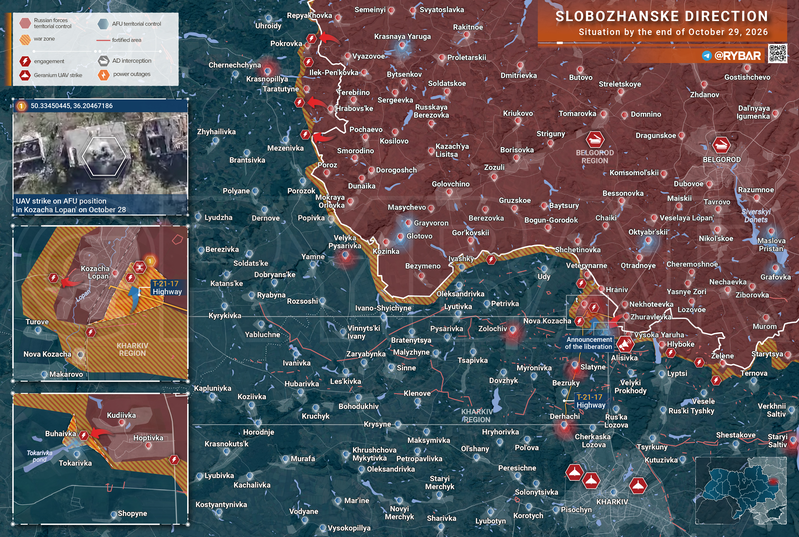Click the Shopyne label in the lower inset

[x=132, y=514]
